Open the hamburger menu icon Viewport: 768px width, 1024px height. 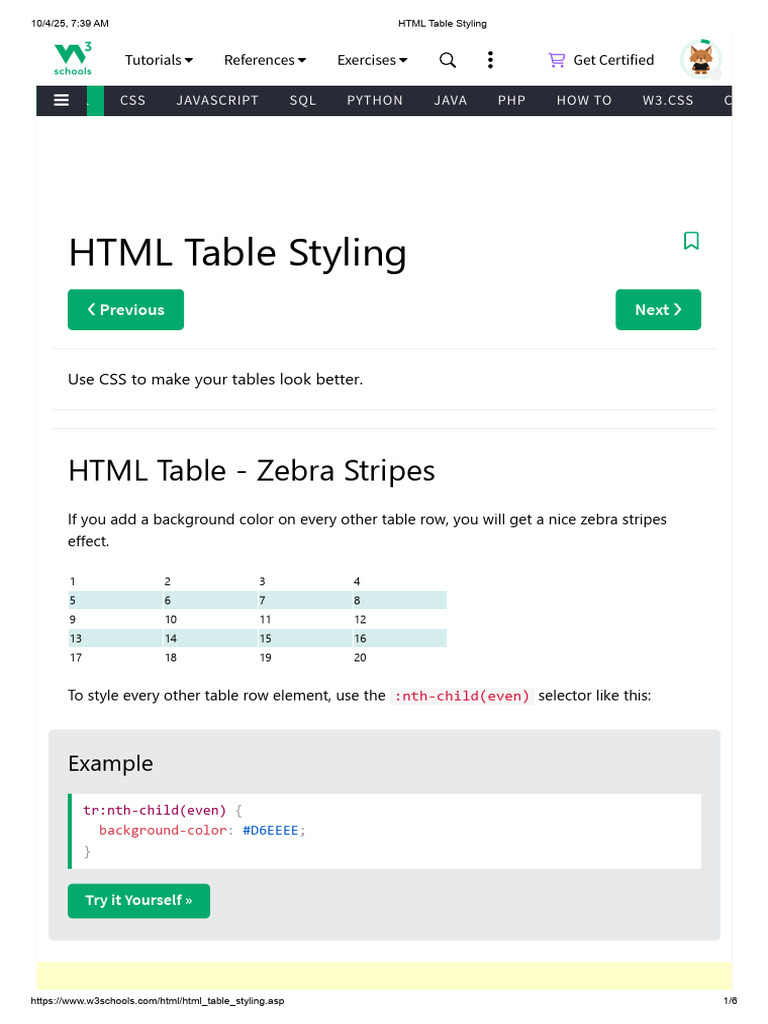(61, 101)
